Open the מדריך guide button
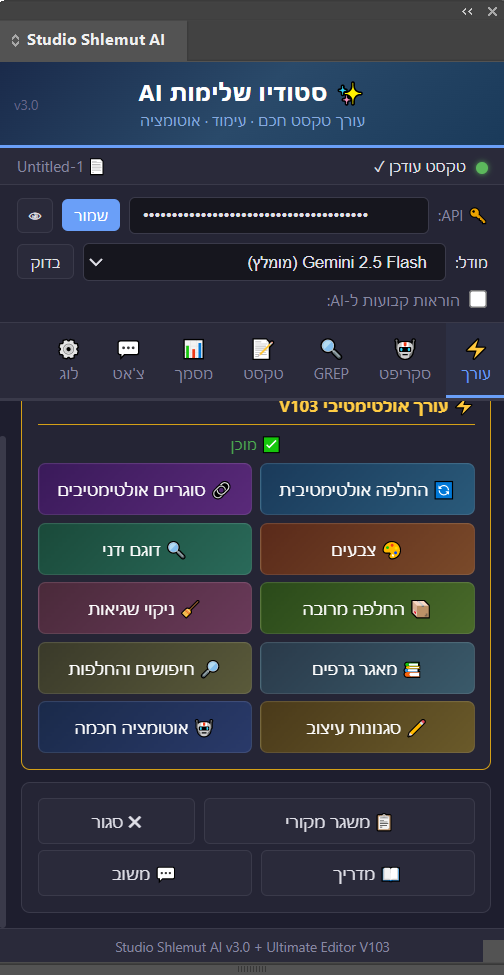Viewport: 504px width, 975px height. click(x=367, y=873)
